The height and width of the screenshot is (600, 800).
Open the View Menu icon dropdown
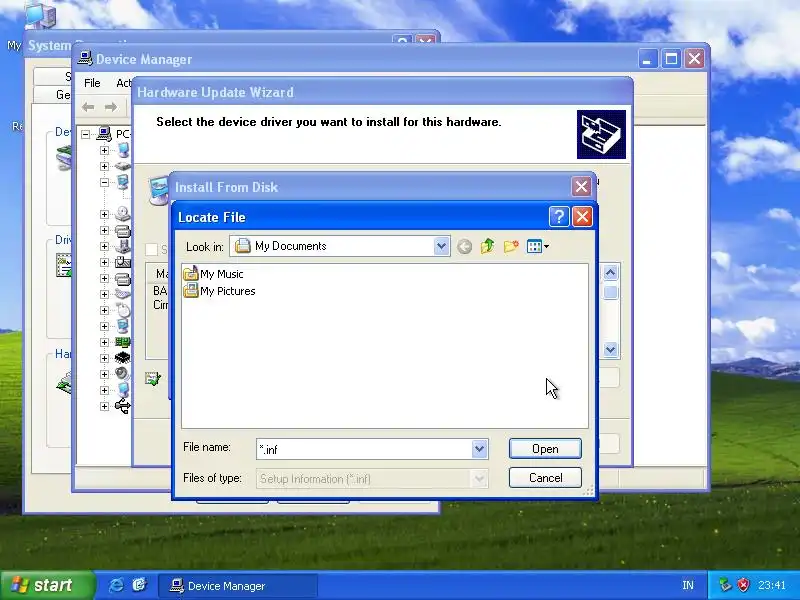(537, 246)
